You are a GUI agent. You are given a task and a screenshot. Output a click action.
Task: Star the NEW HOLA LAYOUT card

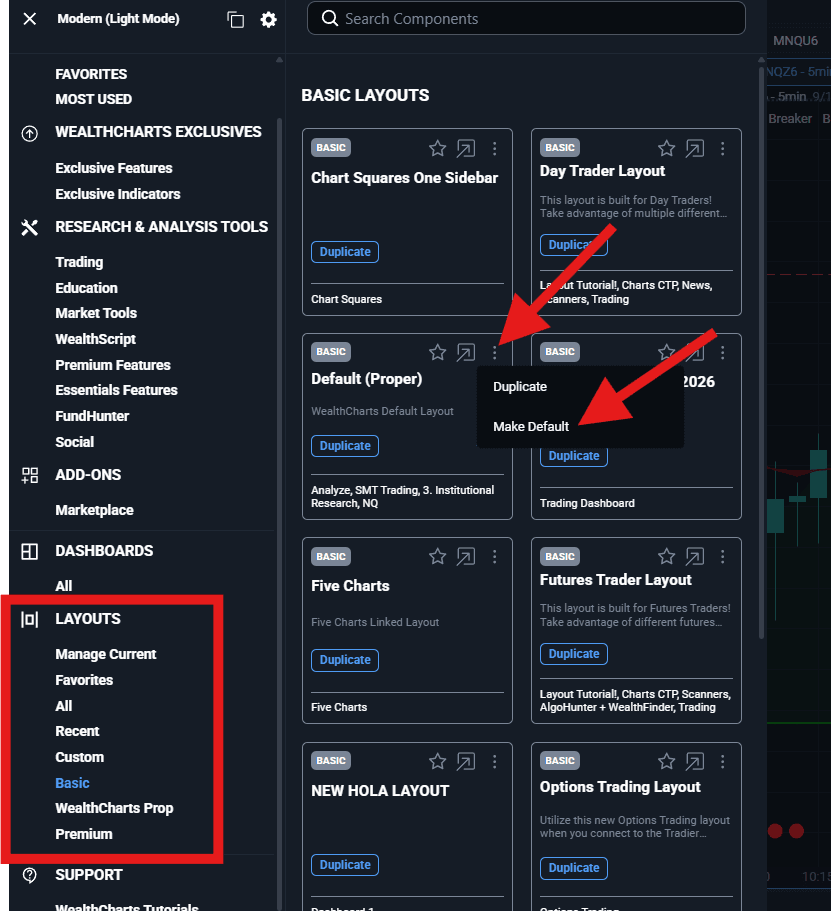[x=438, y=761]
